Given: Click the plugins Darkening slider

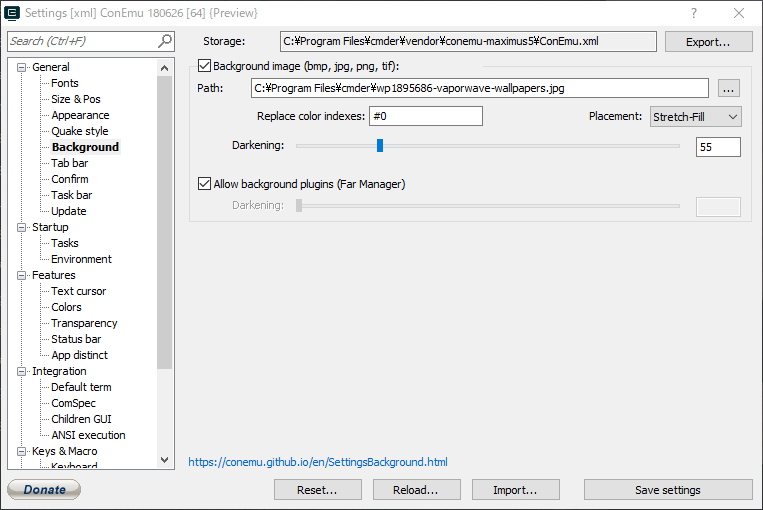Looking at the screenshot, I should click(x=488, y=206).
